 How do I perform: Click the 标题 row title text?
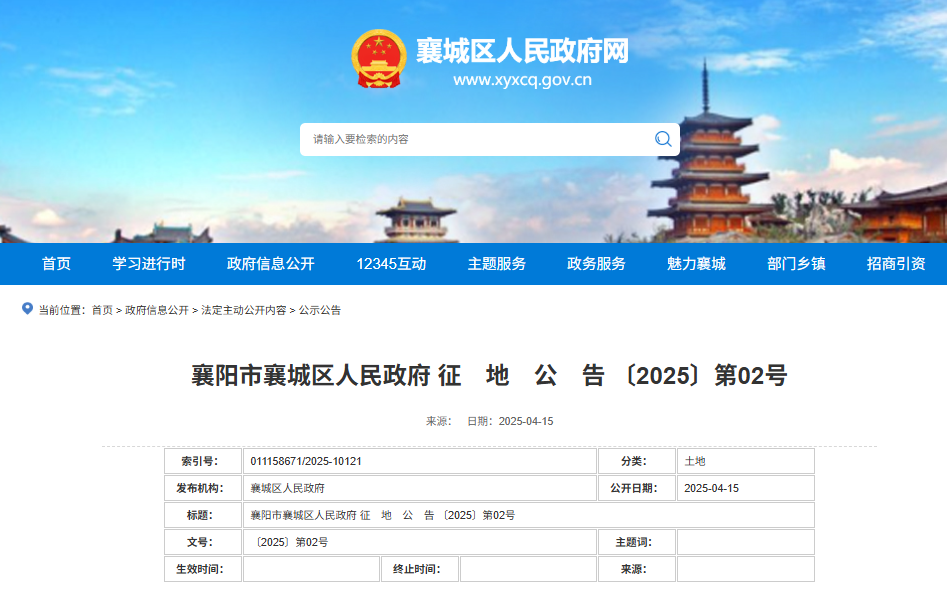(383, 515)
